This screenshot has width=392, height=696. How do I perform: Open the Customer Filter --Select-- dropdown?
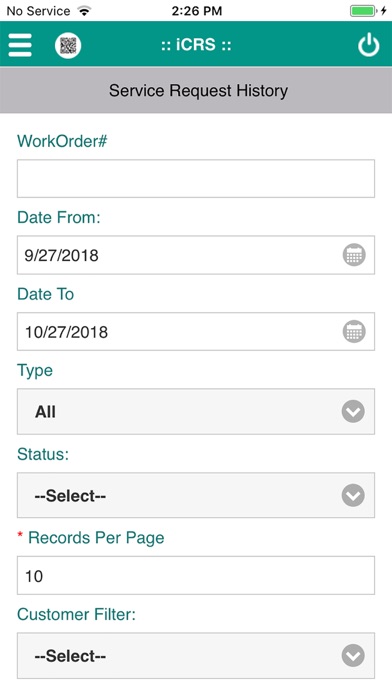(x=196, y=656)
